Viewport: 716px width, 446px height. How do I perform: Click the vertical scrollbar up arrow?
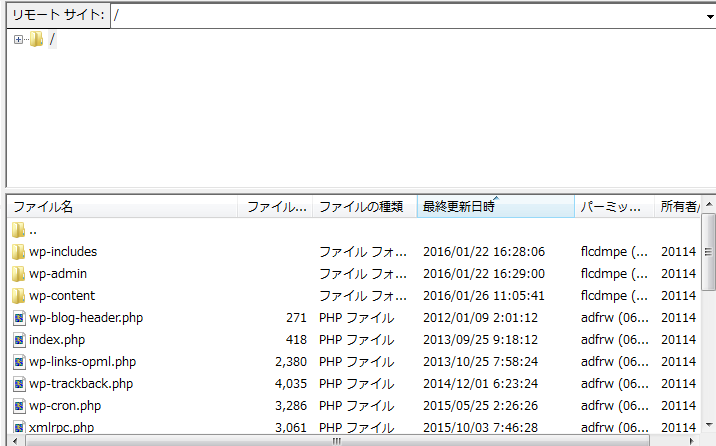[x=708, y=203]
